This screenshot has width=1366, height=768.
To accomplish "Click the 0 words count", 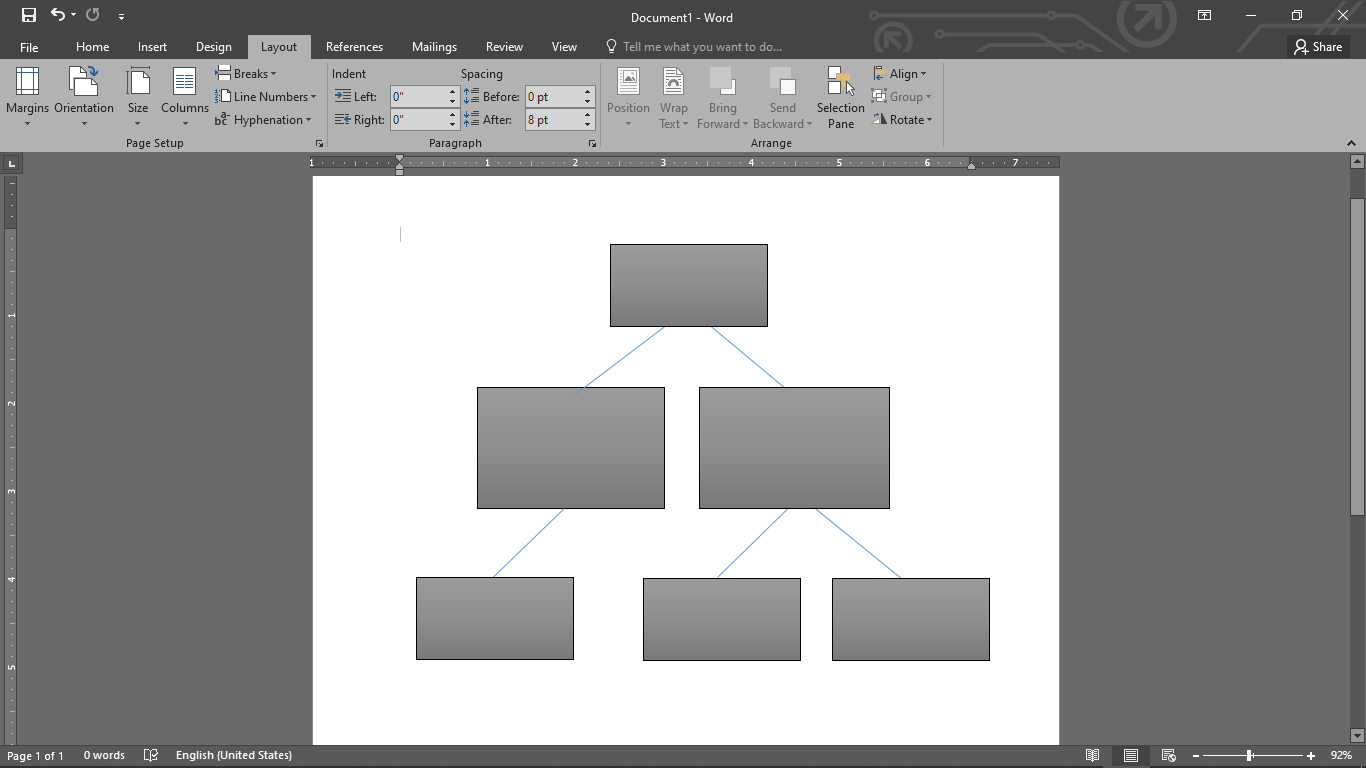I will 104,756.
